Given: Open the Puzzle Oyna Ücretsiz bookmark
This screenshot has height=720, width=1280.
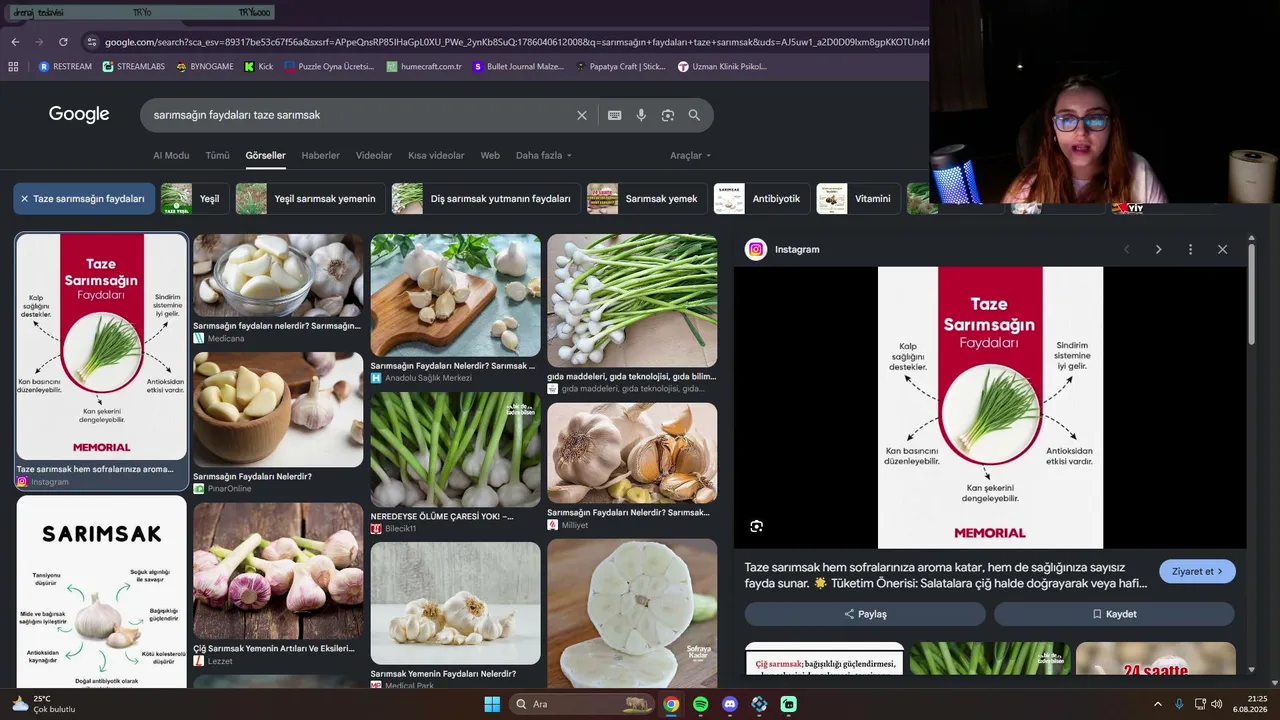Looking at the screenshot, I should pos(329,67).
